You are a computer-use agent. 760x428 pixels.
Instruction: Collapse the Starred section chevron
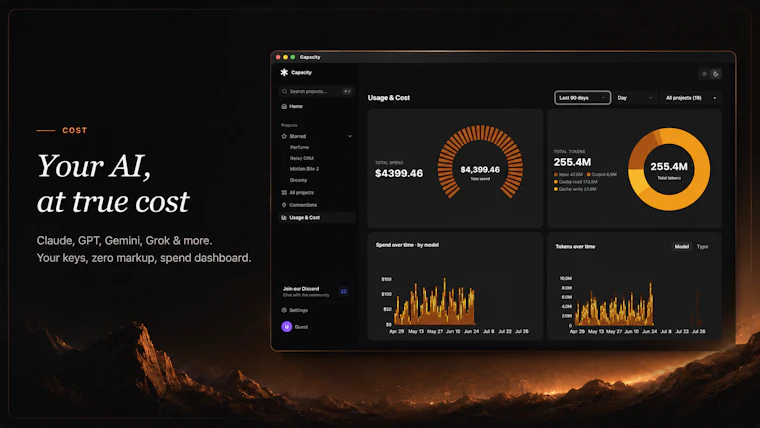350,136
